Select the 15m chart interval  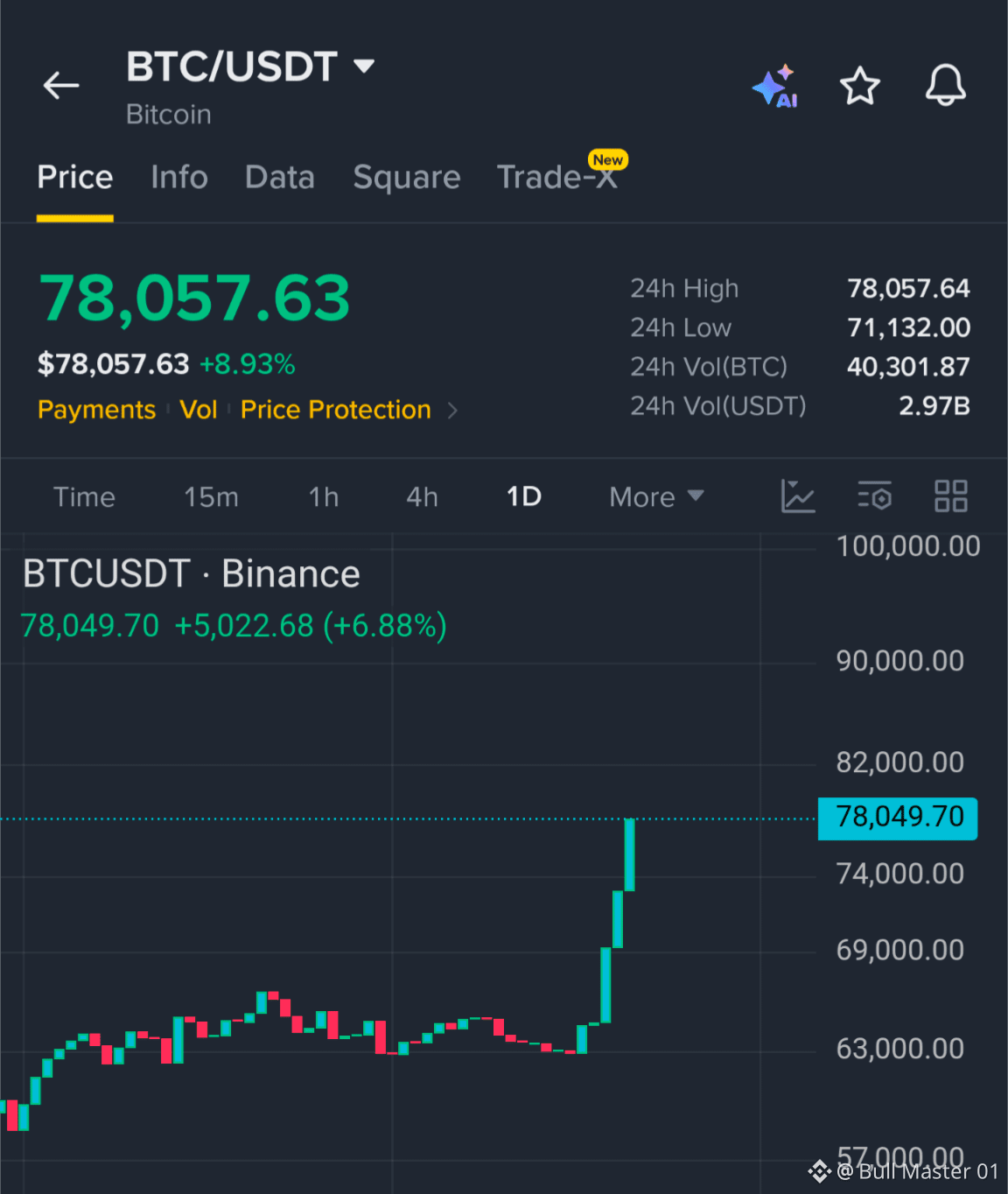coord(211,497)
